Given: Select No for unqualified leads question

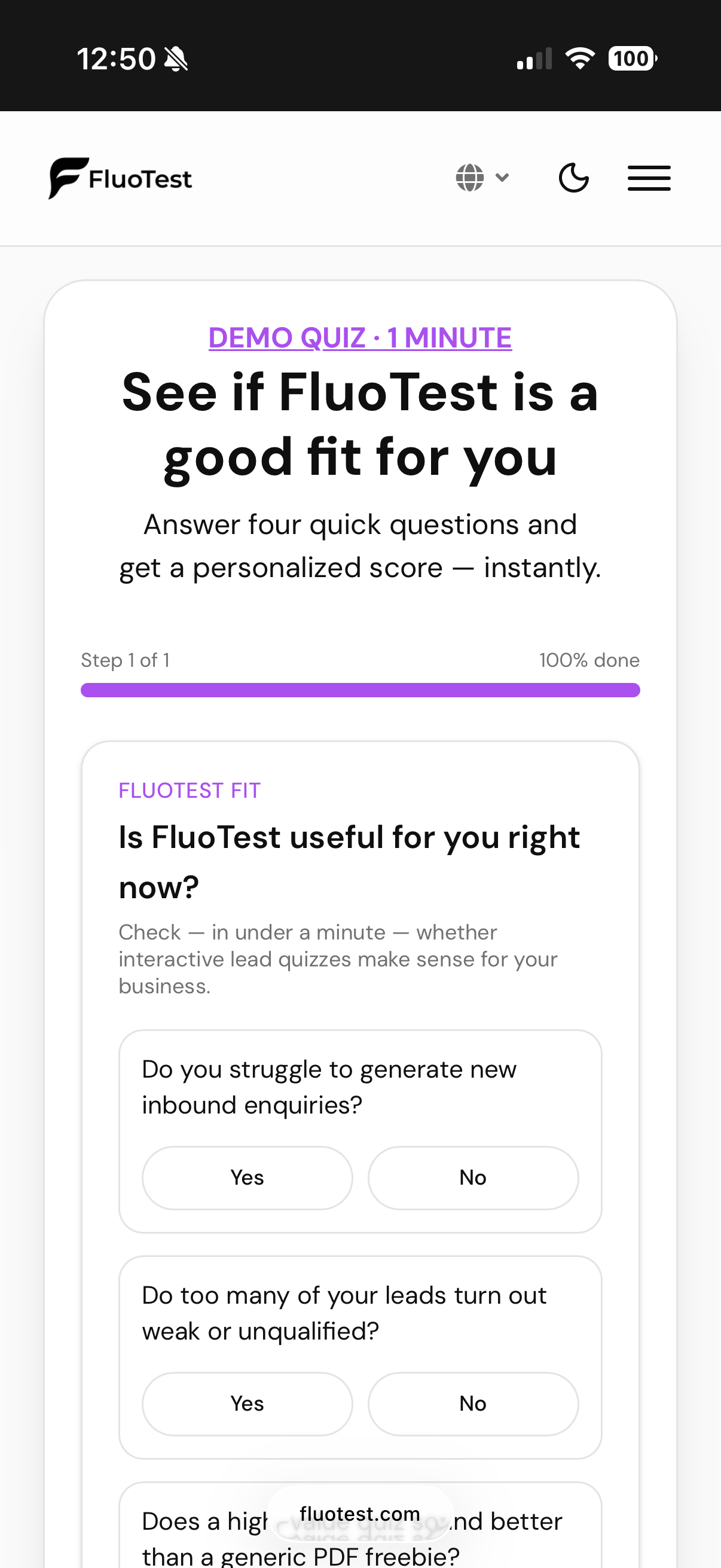Looking at the screenshot, I should tap(473, 1404).
